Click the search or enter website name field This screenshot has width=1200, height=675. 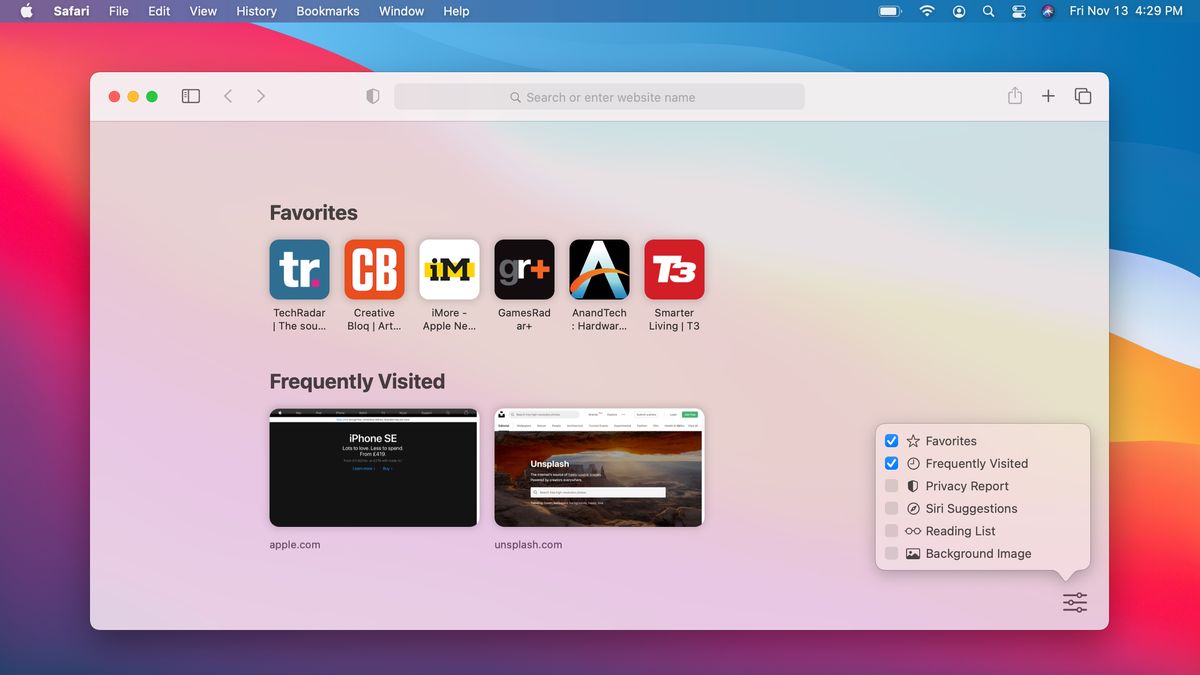[x=600, y=96]
